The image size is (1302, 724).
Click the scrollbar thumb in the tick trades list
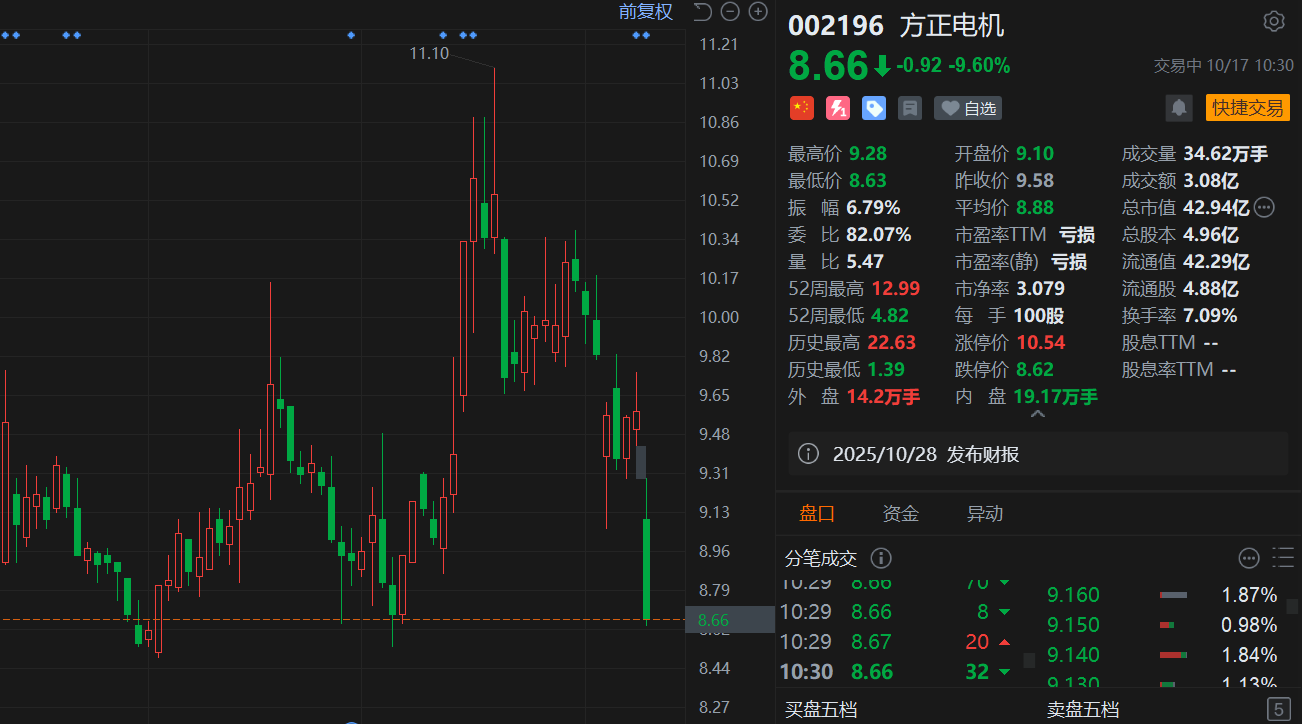click(1029, 660)
